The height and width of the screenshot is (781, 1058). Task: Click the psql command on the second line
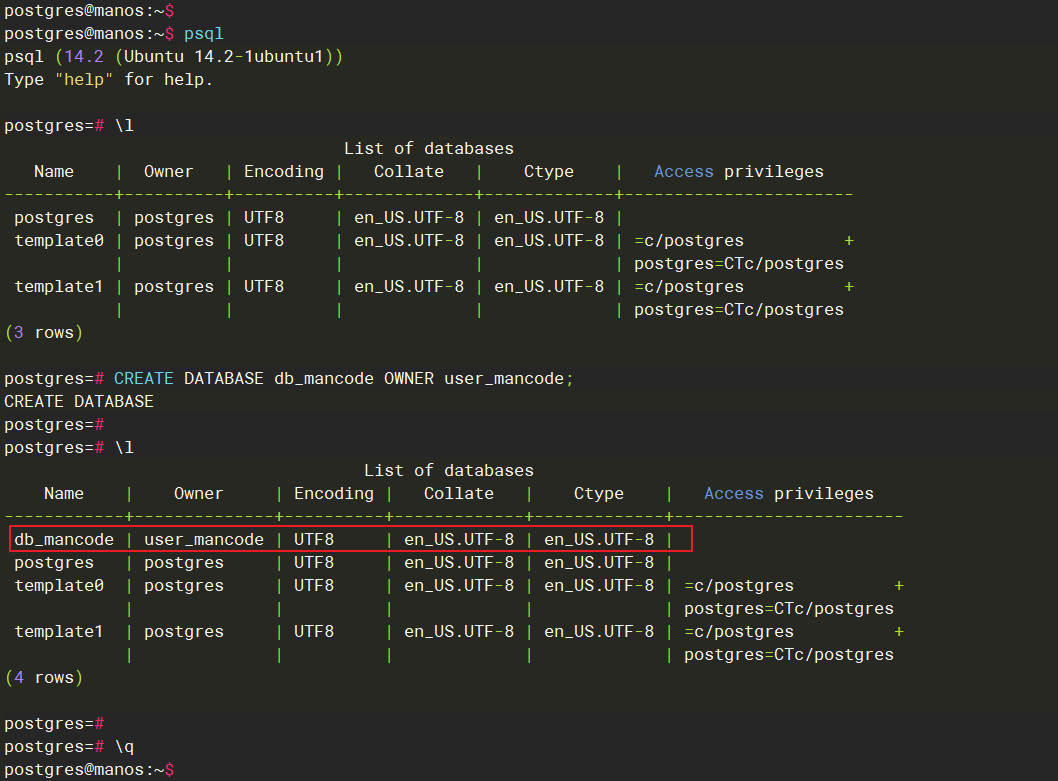click(203, 33)
